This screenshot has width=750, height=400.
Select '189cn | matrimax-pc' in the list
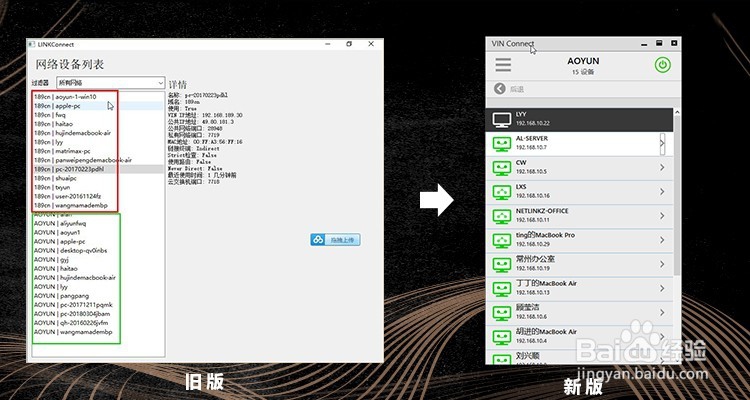(62, 151)
